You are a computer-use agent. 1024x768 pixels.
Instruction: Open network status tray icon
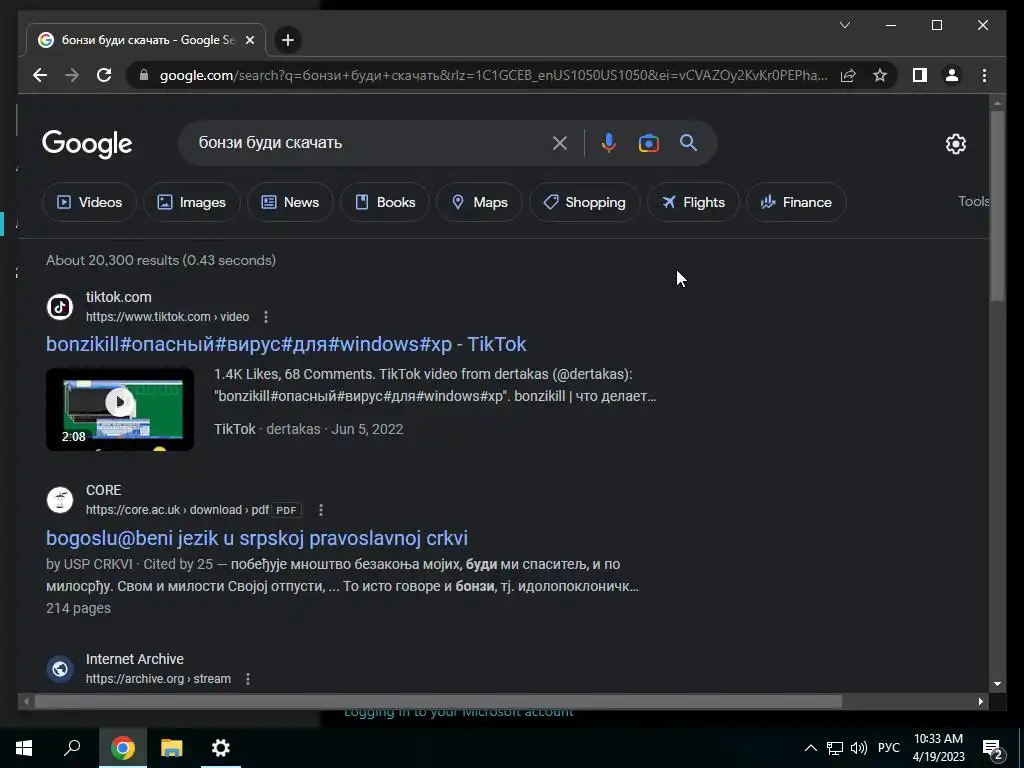point(835,748)
